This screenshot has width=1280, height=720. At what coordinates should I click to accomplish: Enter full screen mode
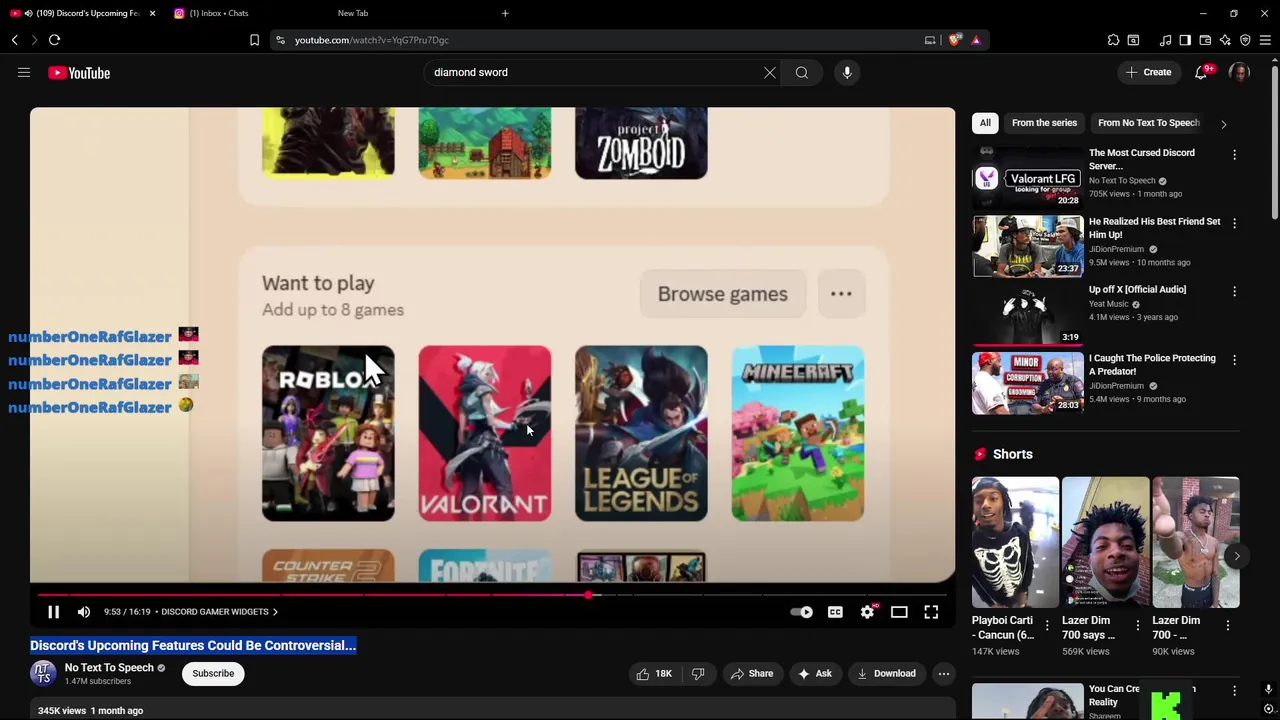(931, 612)
